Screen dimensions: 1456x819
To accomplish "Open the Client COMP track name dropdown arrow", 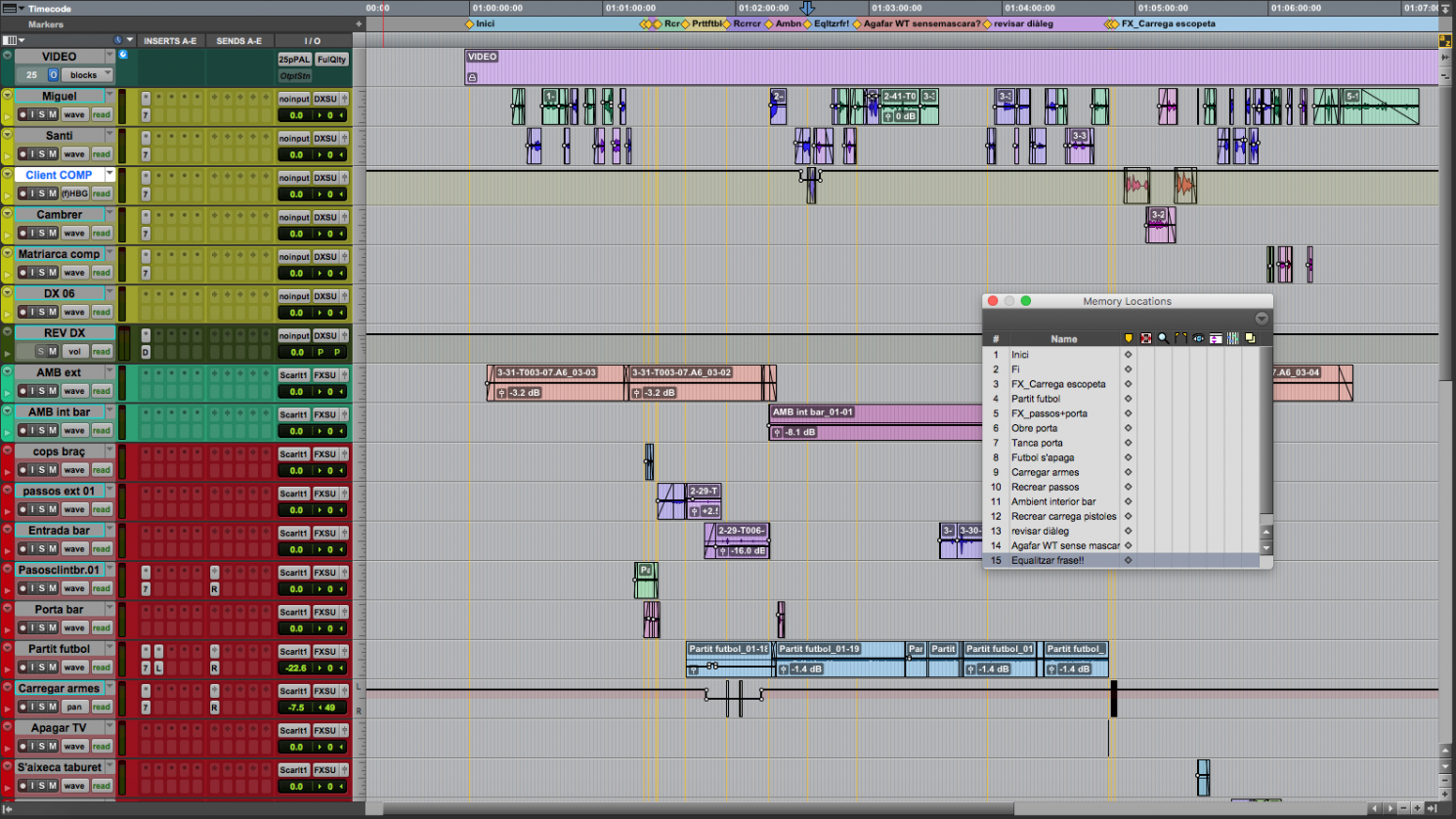I will tap(109, 174).
